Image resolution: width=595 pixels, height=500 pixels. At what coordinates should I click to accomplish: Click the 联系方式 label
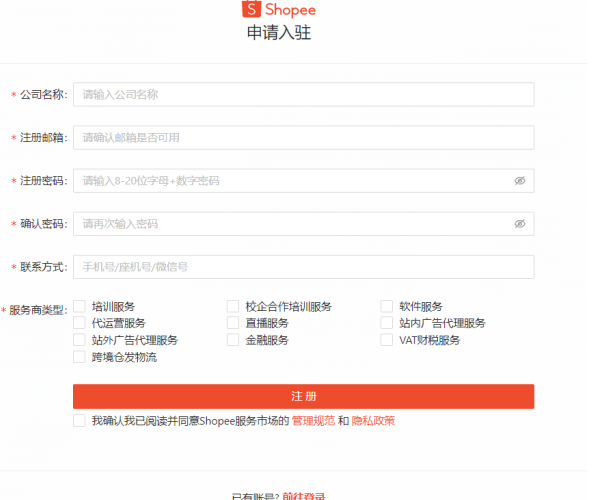point(43,267)
